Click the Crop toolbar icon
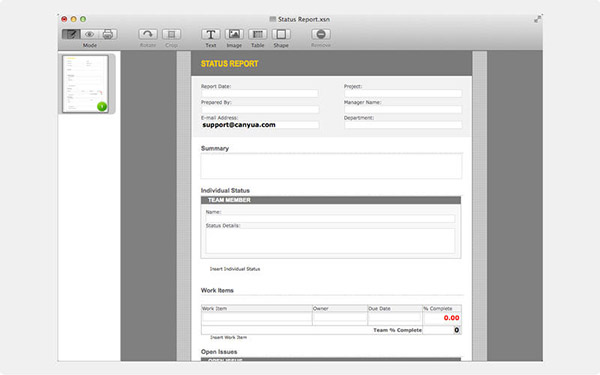The width and height of the screenshot is (600, 375). pos(171,34)
